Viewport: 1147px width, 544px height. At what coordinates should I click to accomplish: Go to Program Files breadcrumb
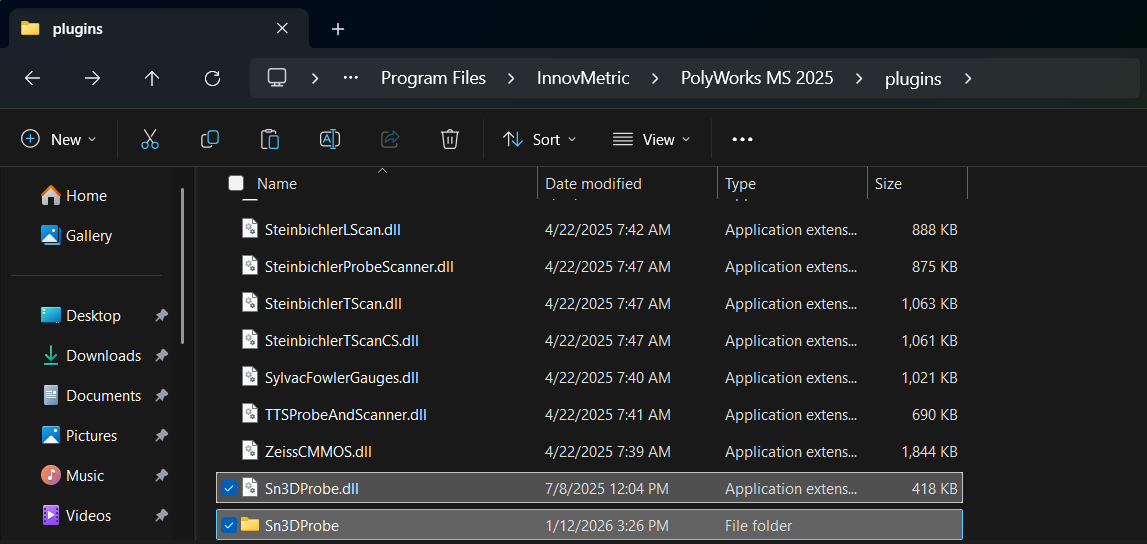click(433, 78)
